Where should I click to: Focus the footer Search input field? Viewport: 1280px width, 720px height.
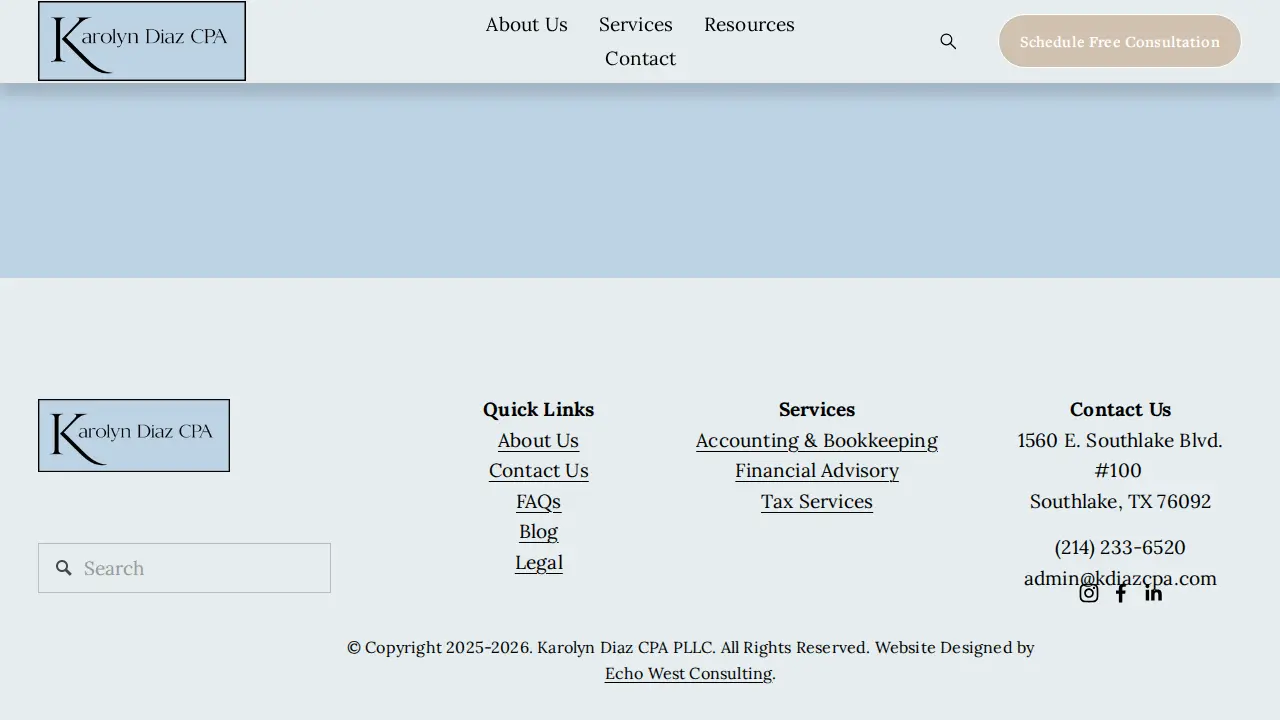(184, 568)
